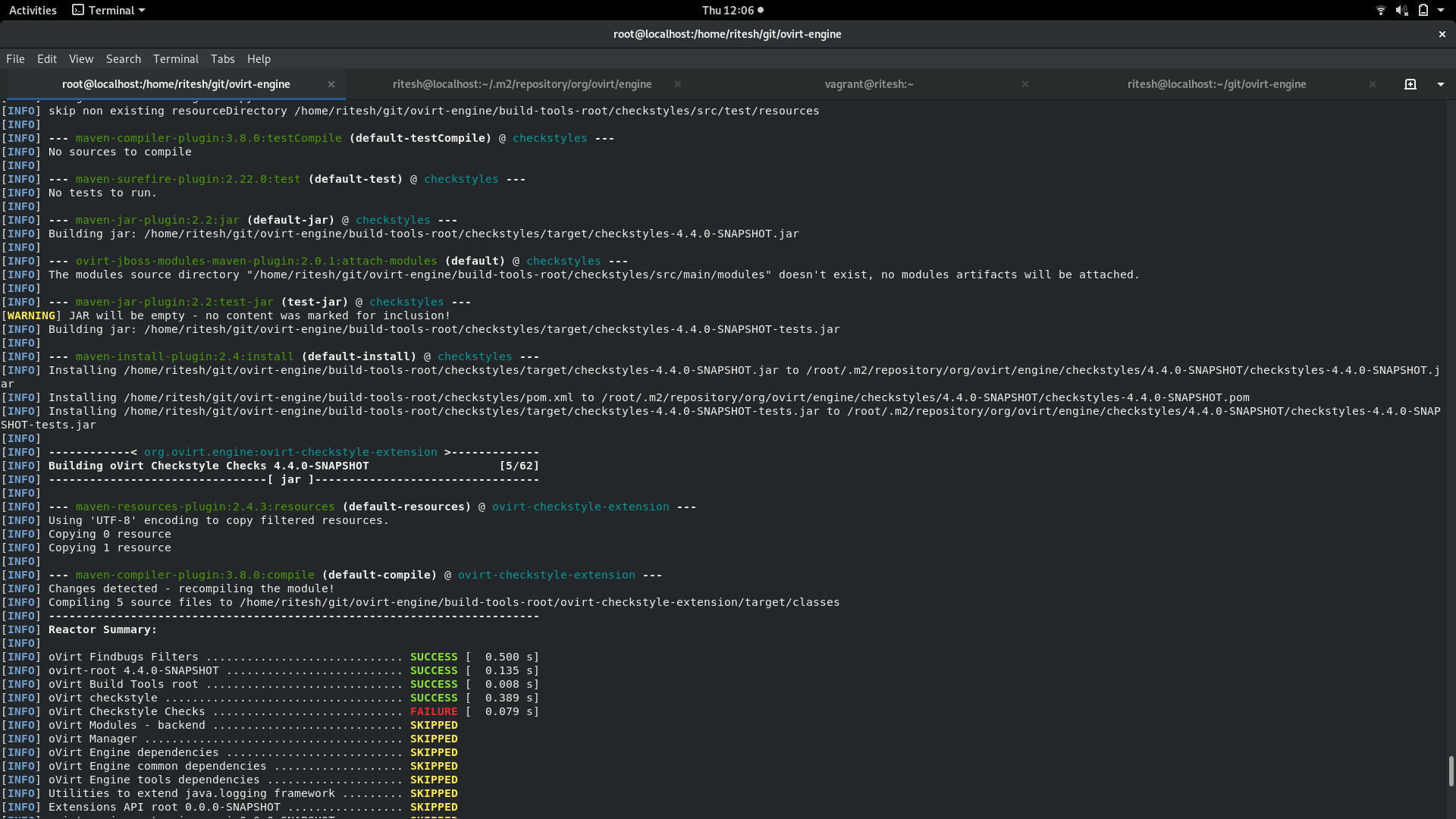
Task: Click the muted volume icon
Action: coord(1401,10)
